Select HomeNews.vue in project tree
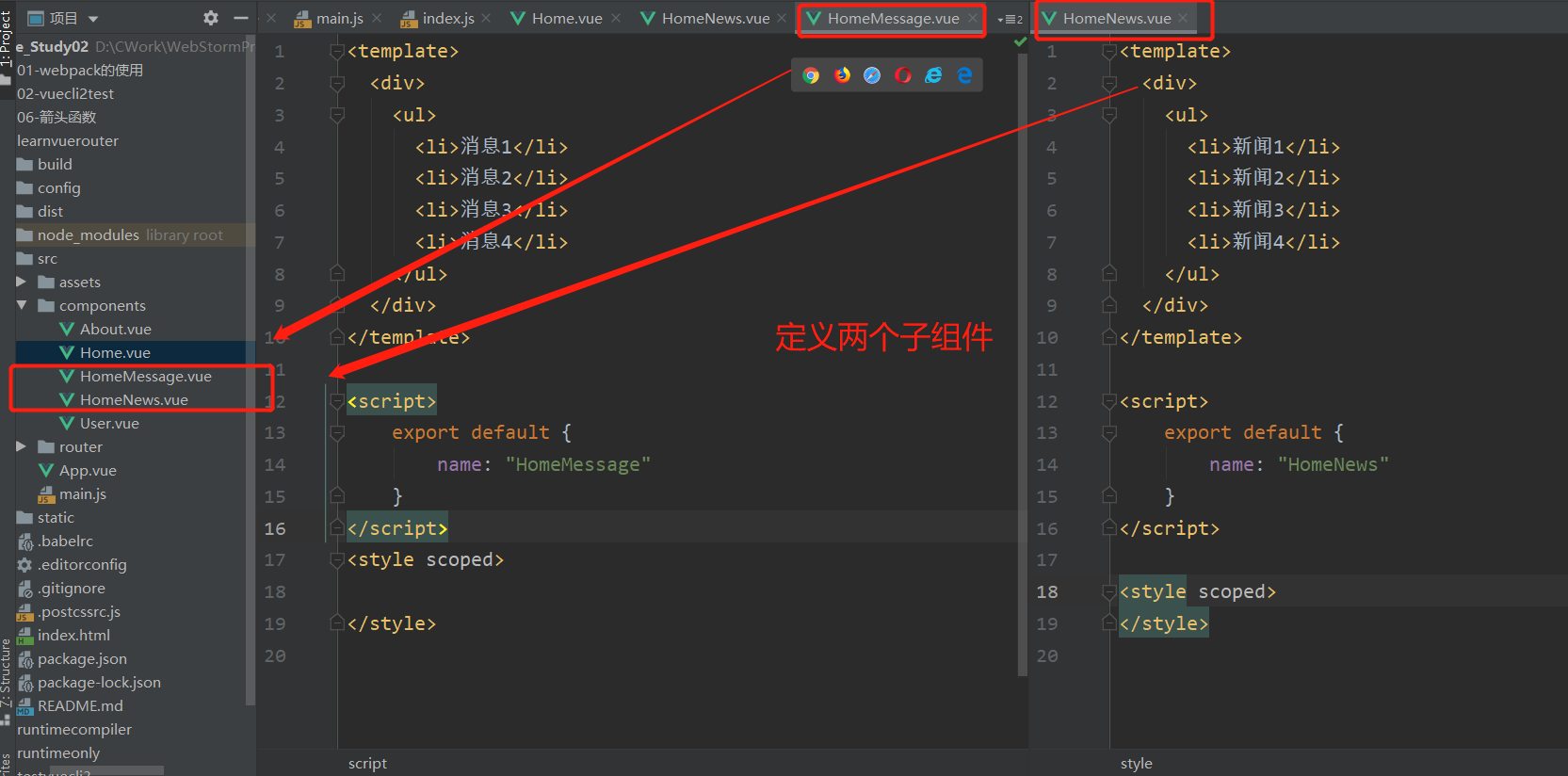1568x776 pixels. 134,399
